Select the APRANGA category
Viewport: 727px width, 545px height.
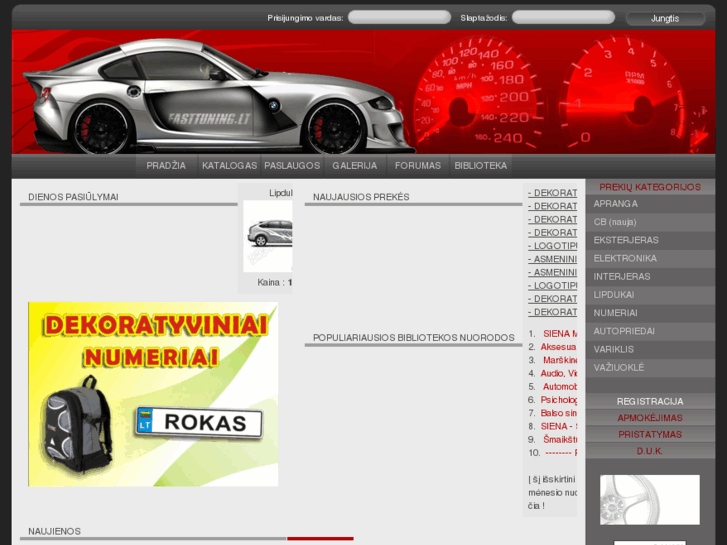[x=650, y=204]
